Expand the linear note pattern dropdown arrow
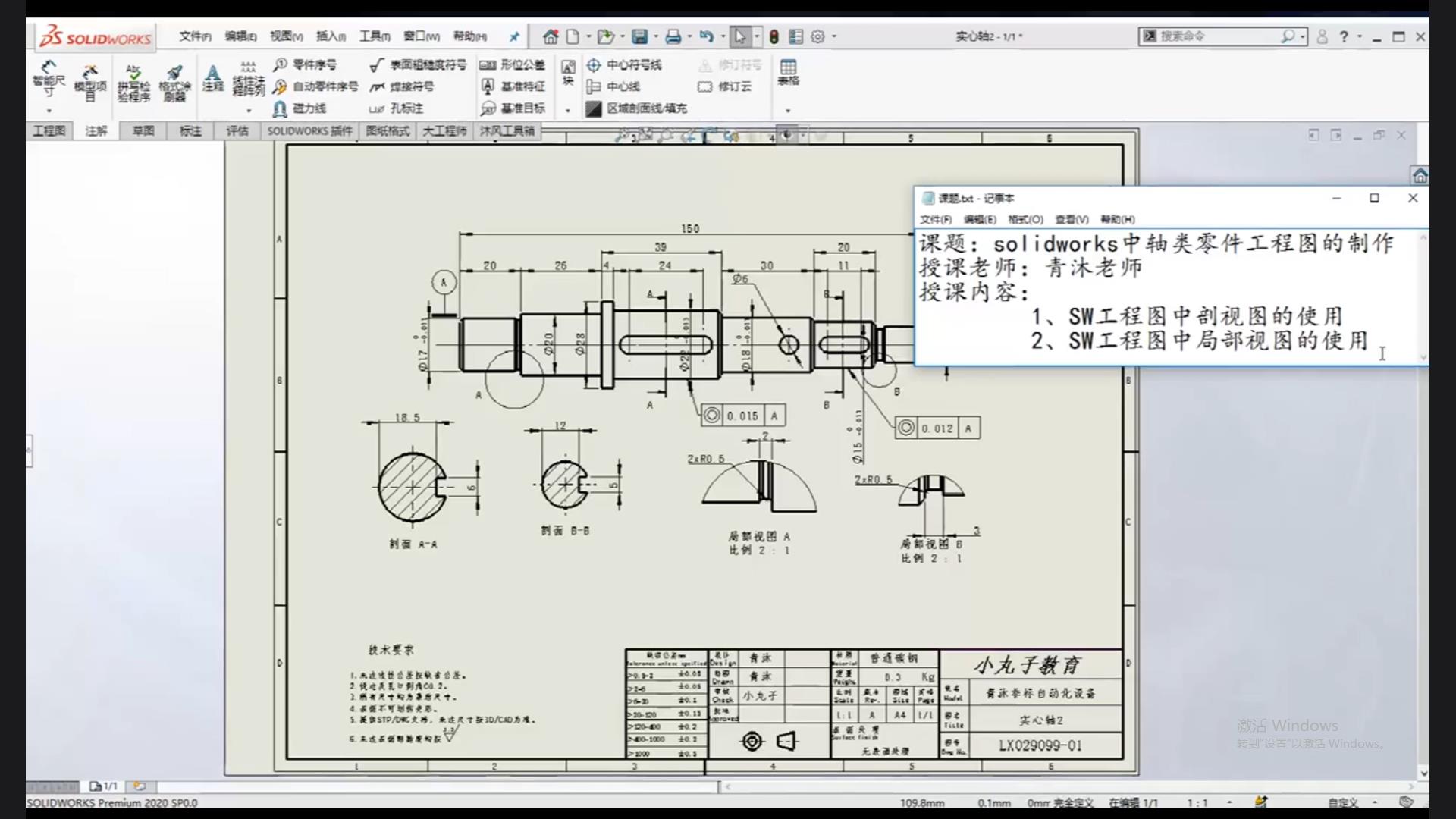Viewport: 1456px width, 819px height. (x=249, y=111)
